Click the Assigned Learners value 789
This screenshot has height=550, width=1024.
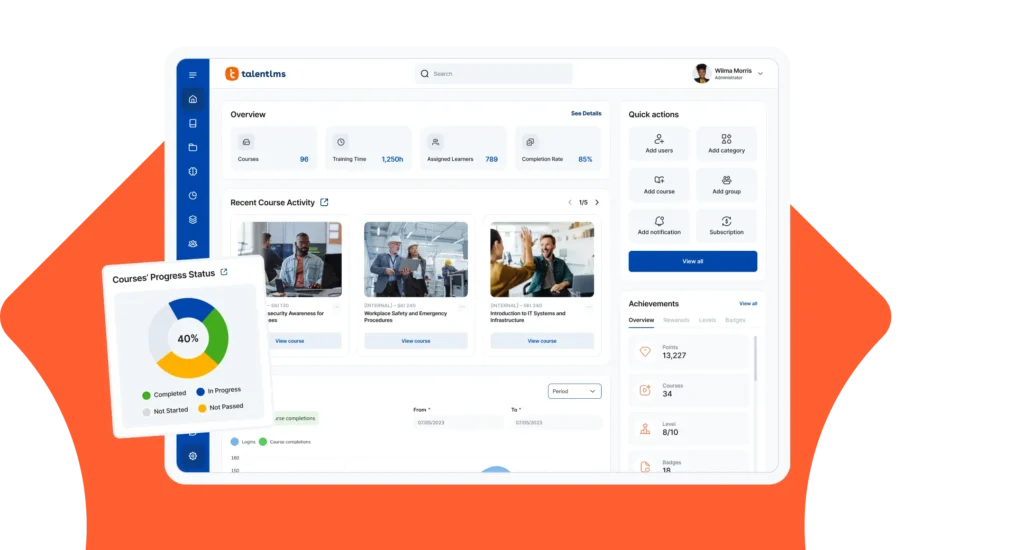pyautogui.click(x=491, y=159)
